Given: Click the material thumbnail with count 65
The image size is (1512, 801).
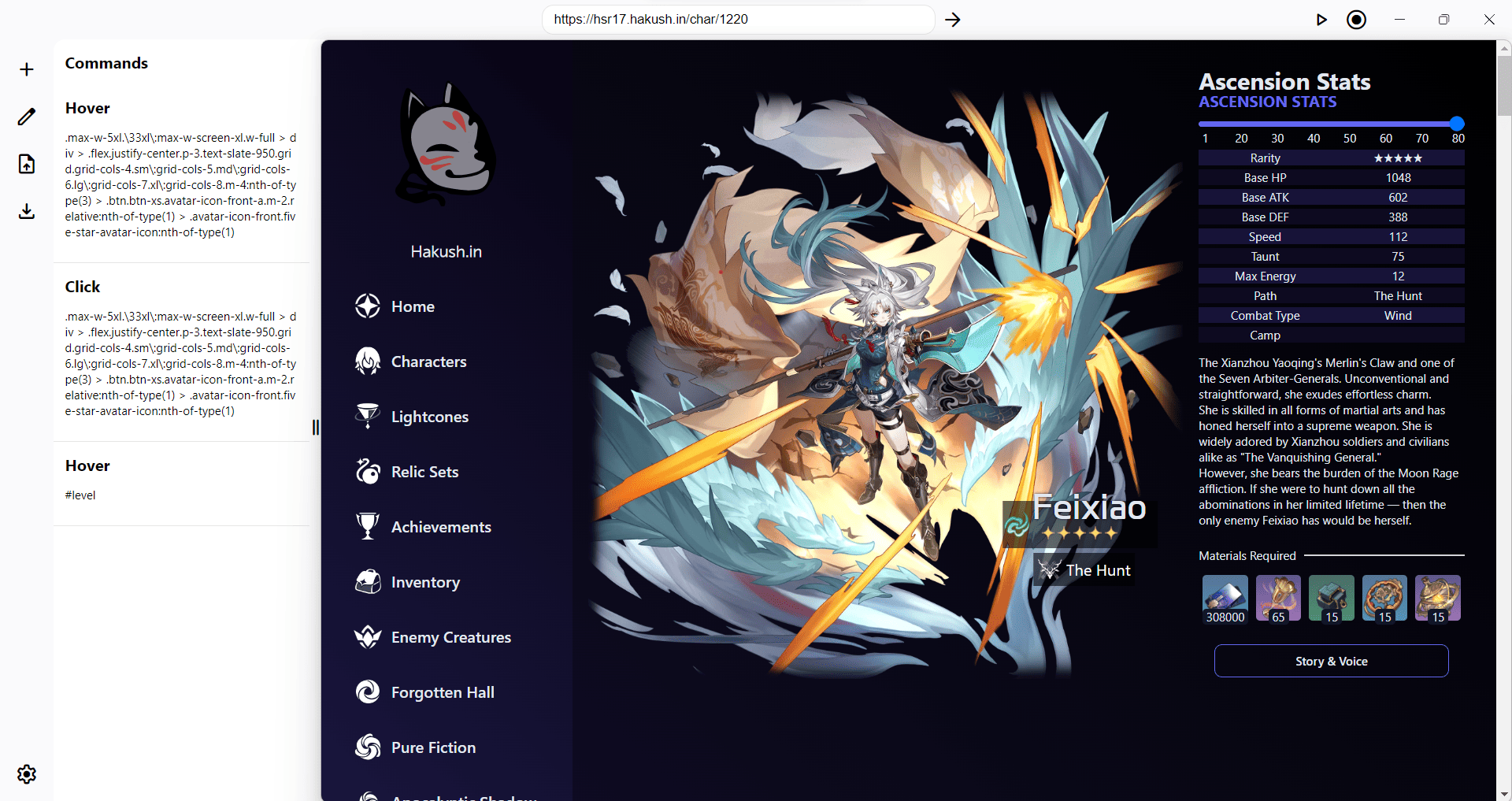Looking at the screenshot, I should [x=1278, y=599].
